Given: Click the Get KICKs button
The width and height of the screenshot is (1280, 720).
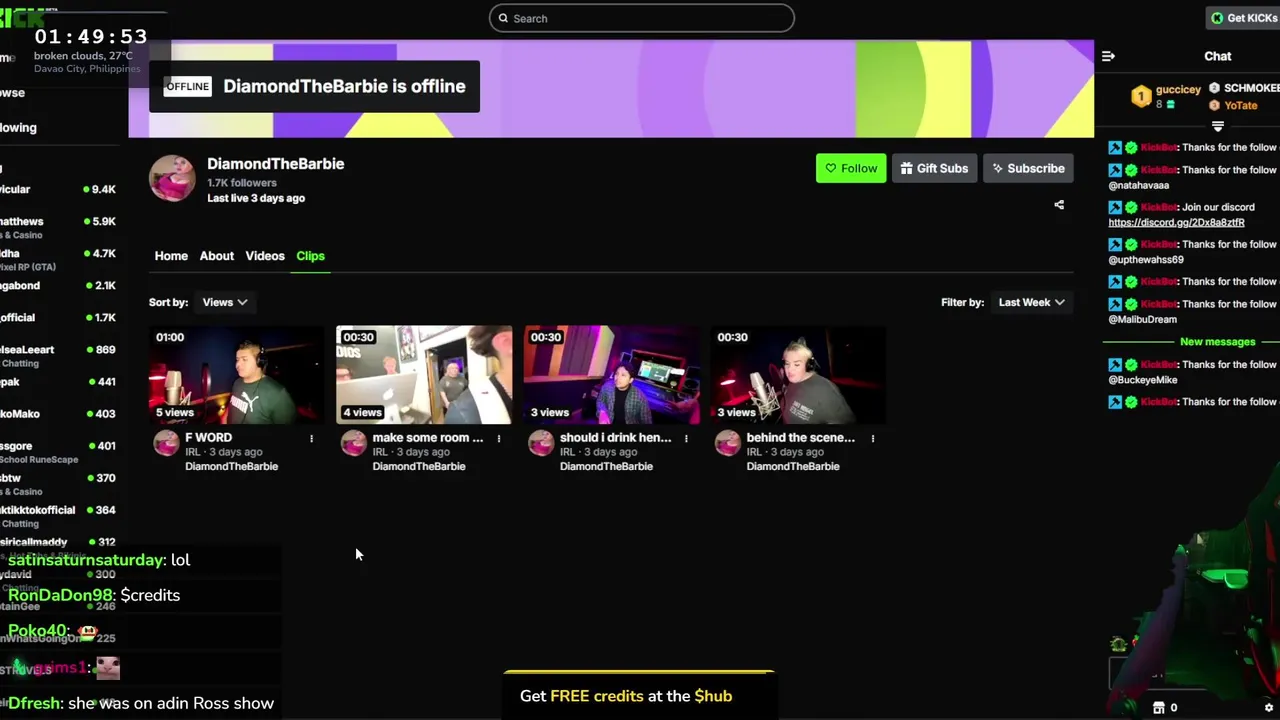Looking at the screenshot, I should 1243,18.
